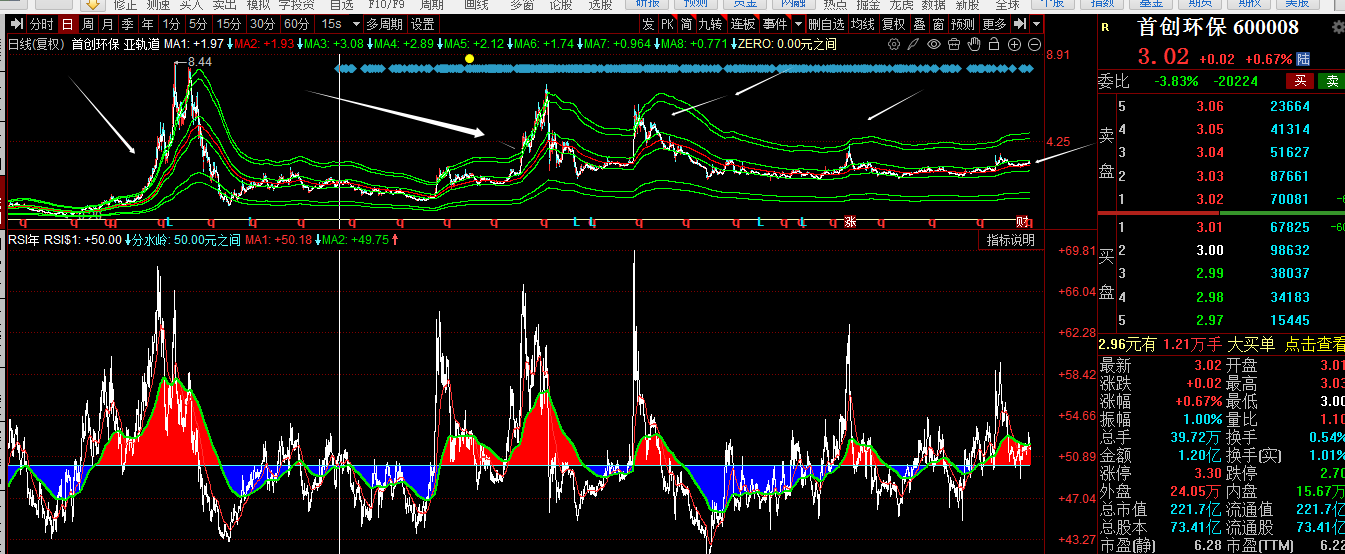Viewport: 1345px width, 554px height.
Task: Toggle 窗 window mode
Action: coord(938,23)
